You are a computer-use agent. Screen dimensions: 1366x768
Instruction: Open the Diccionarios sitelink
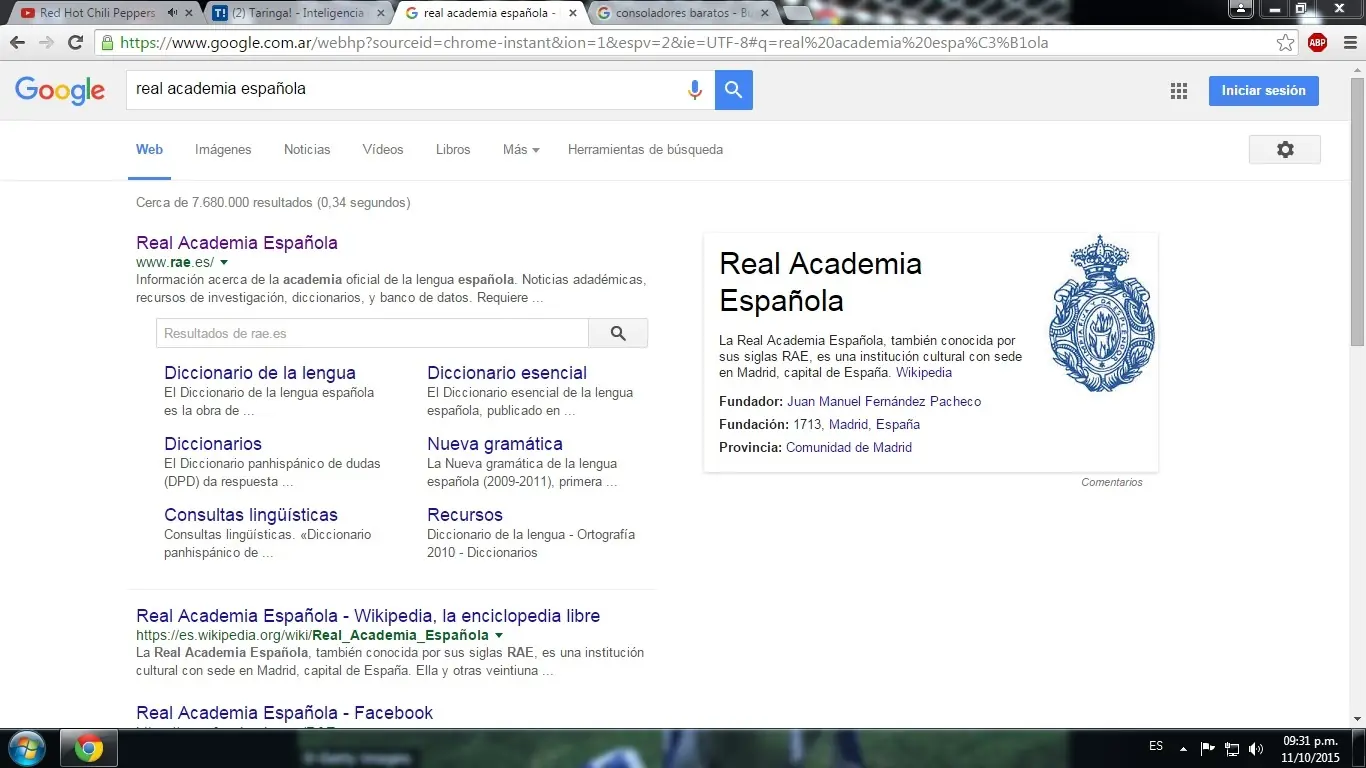213,444
